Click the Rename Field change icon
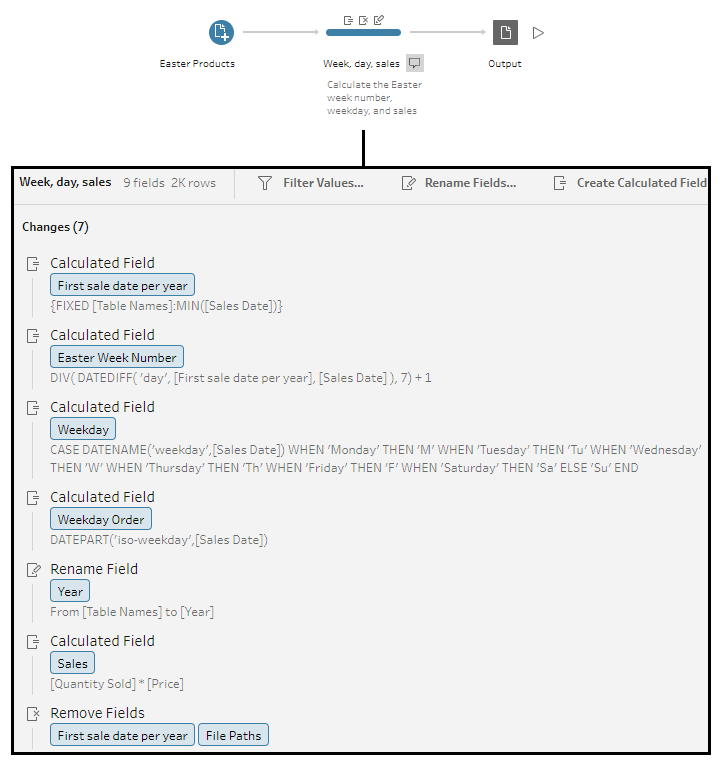Screen dimensions: 724x768 click(33, 569)
